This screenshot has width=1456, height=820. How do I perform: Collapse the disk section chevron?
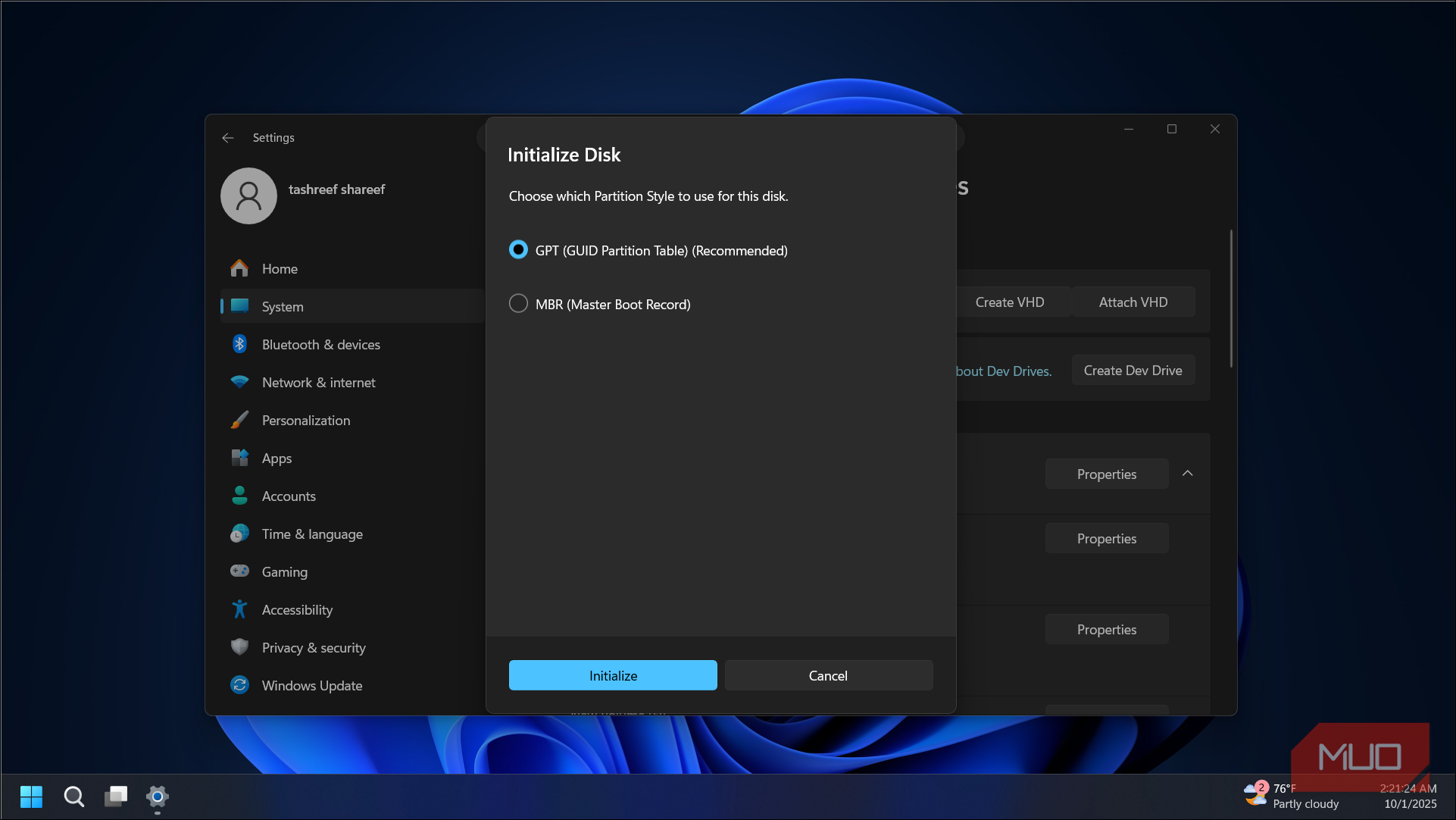[1188, 474]
